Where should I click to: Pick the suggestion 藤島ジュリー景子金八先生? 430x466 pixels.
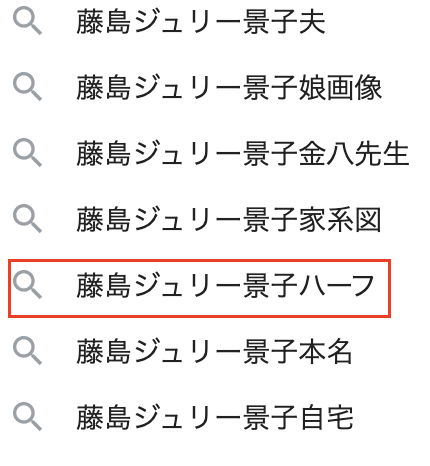coord(243,154)
